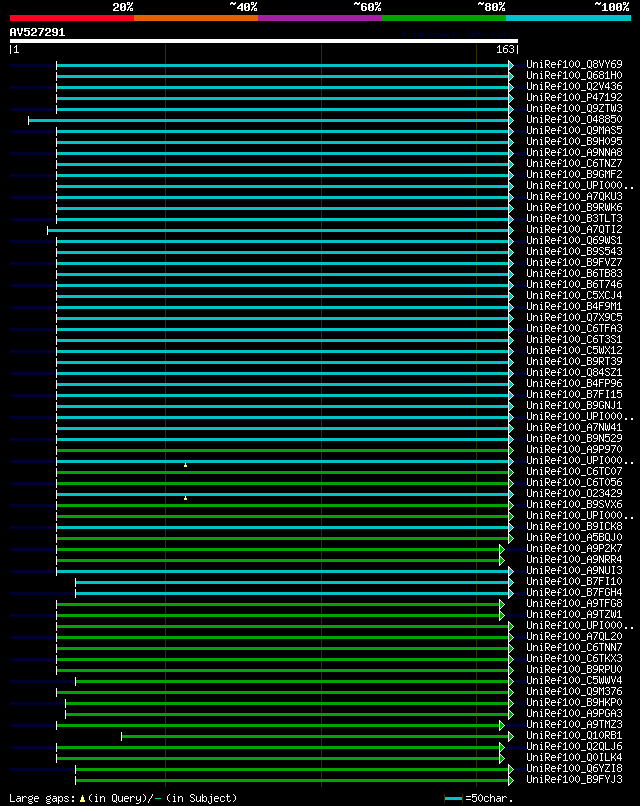Open hit UniRef100_C5XCJ4

pyautogui.click(x=574, y=296)
